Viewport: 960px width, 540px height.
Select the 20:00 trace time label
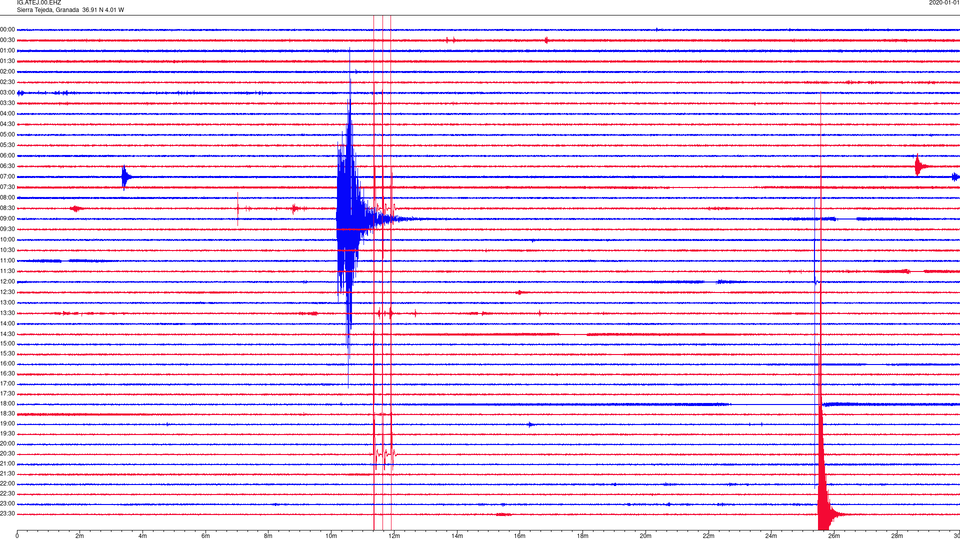(7, 444)
